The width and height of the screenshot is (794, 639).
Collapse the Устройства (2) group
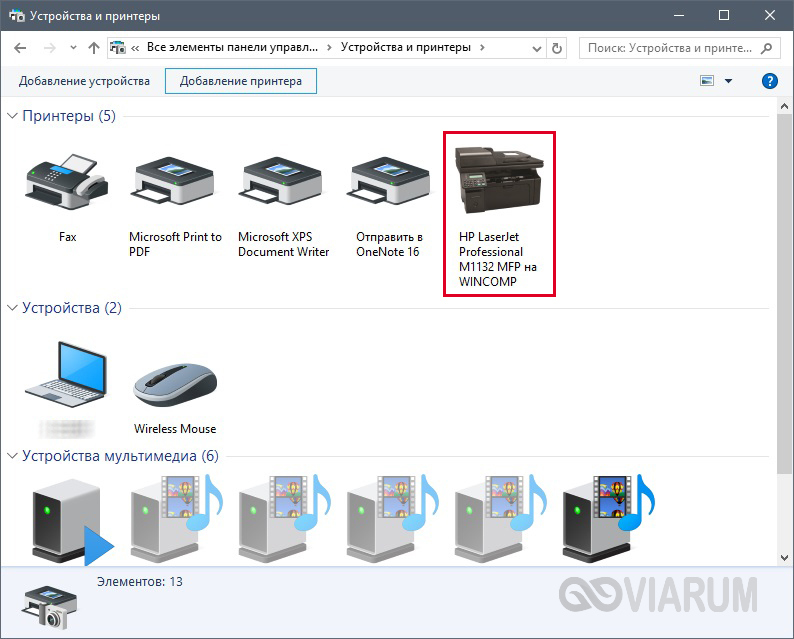tap(13, 308)
